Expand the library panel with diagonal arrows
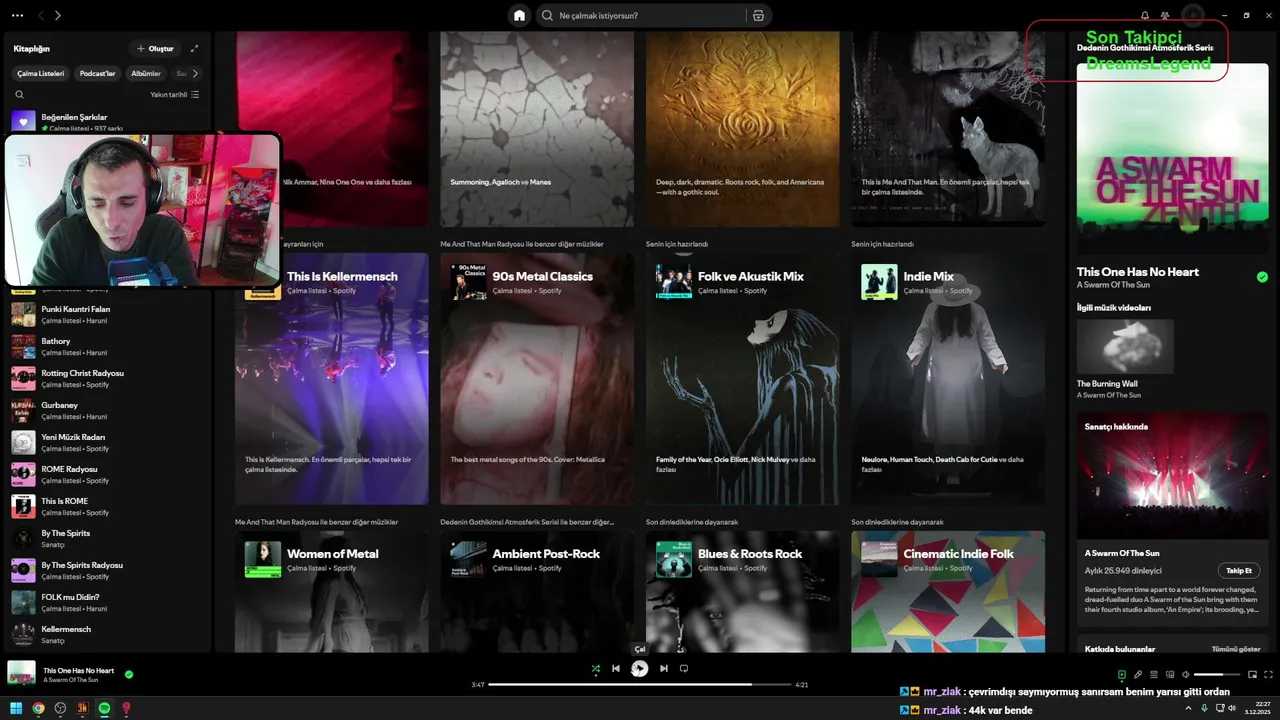This screenshot has height=720, width=1280. (194, 48)
